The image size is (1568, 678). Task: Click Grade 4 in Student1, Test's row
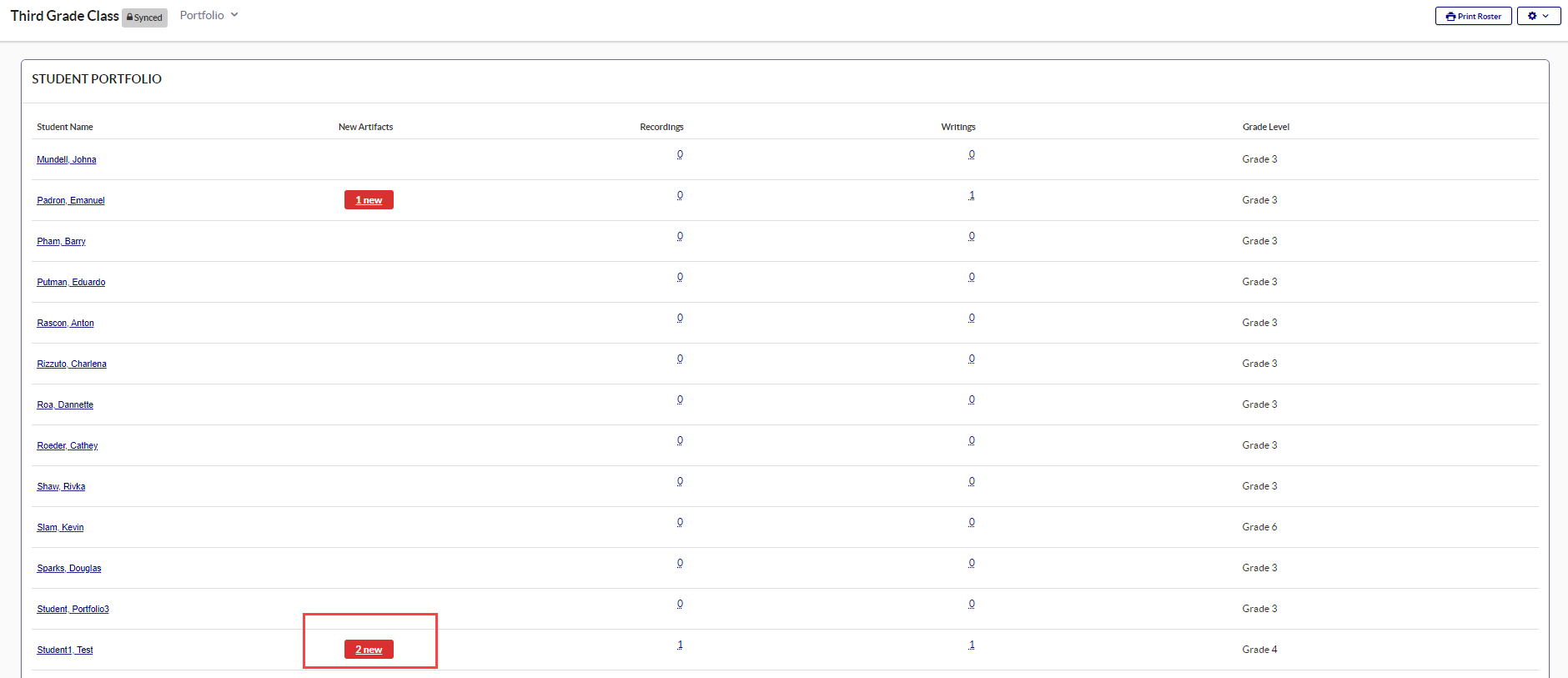tap(1259, 650)
